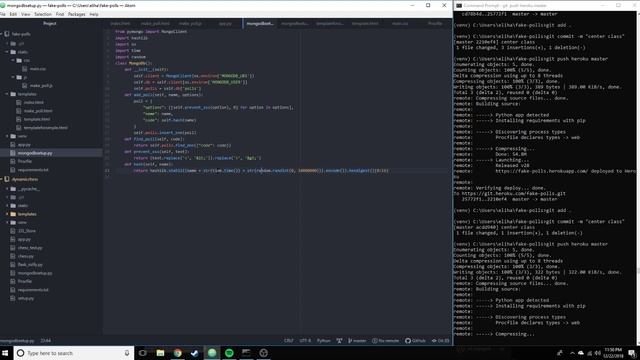Open the File menu in Atom
Image resolution: width=640 pixels, height=360 pixels.
pos(2,14)
